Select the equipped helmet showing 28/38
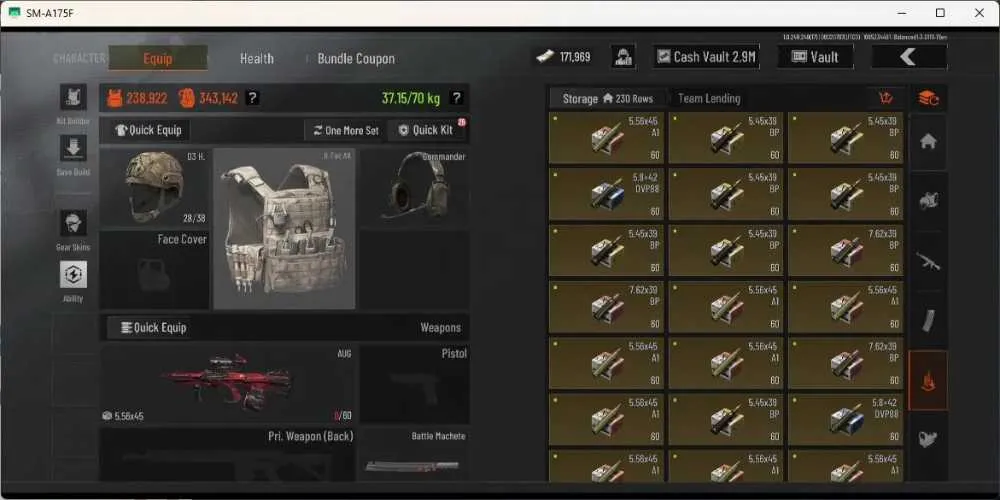The image size is (1000, 500). tap(155, 188)
